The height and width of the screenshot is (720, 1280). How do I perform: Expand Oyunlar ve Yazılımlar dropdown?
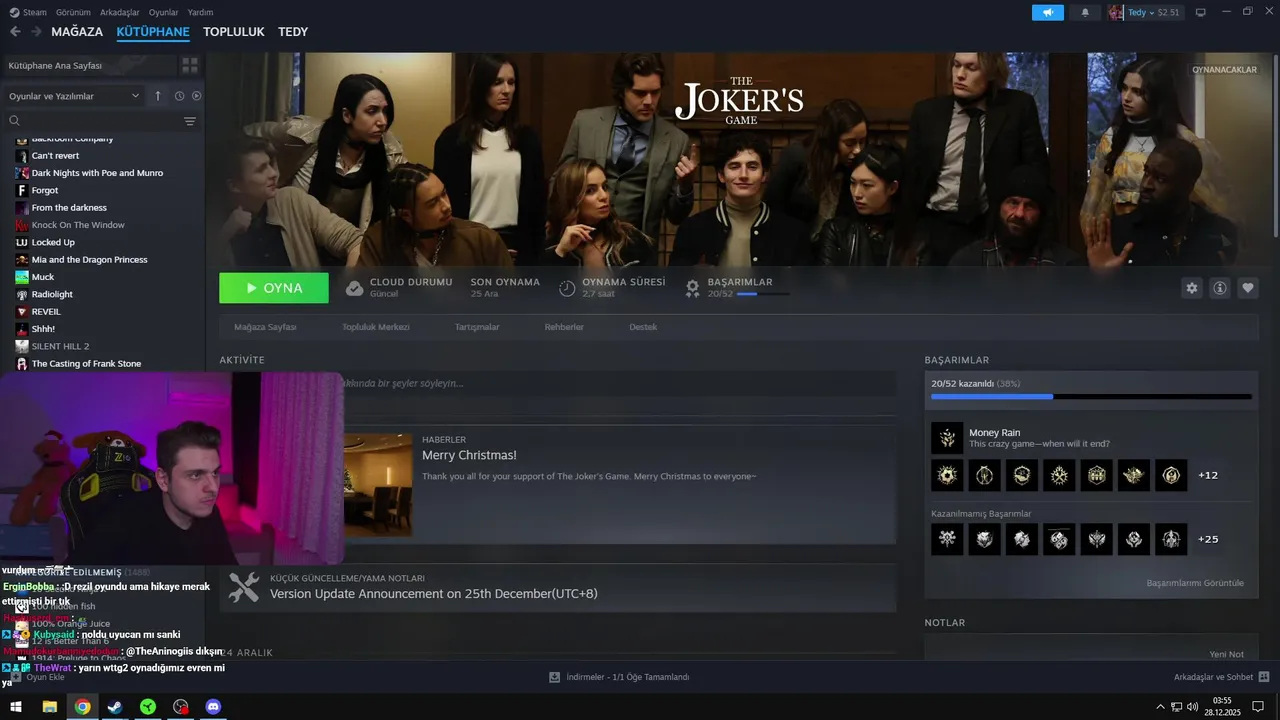[74, 96]
